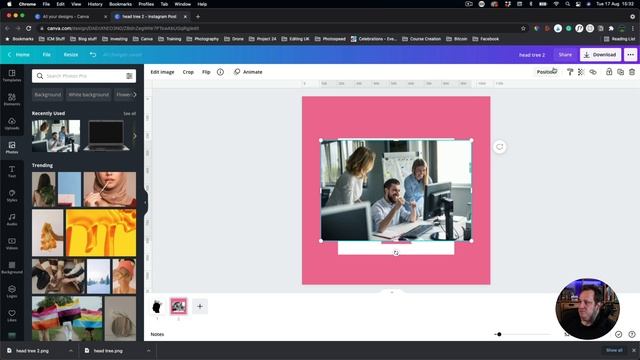Image resolution: width=640 pixels, height=360 pixels.
Task: Open the Styles sidebar tab
Action: [12, 196]
